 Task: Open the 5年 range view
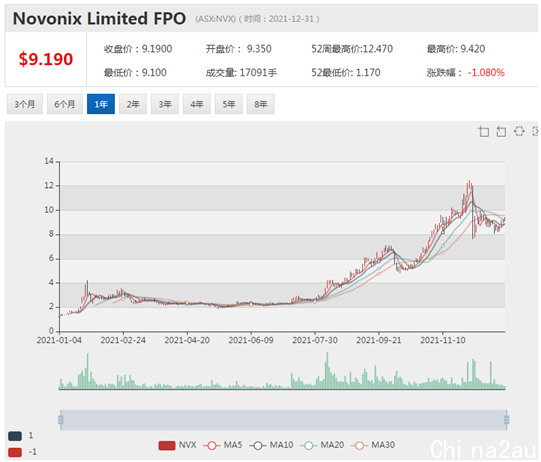[x=229, y=104]
